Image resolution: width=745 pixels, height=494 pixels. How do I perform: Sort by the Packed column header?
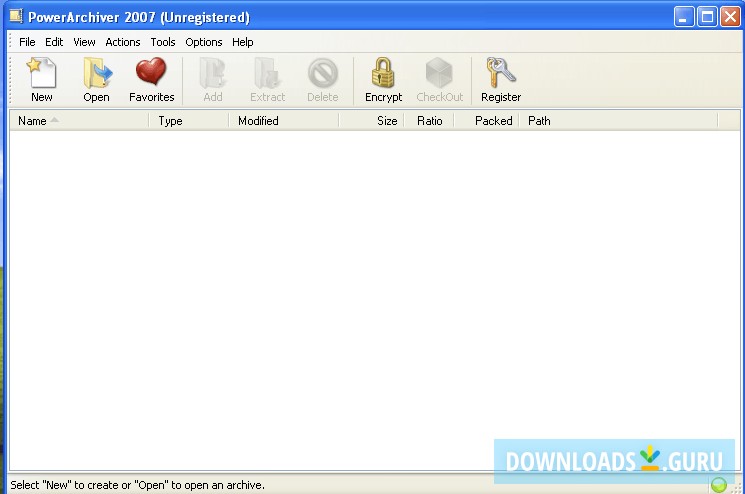tap(487, 121)
